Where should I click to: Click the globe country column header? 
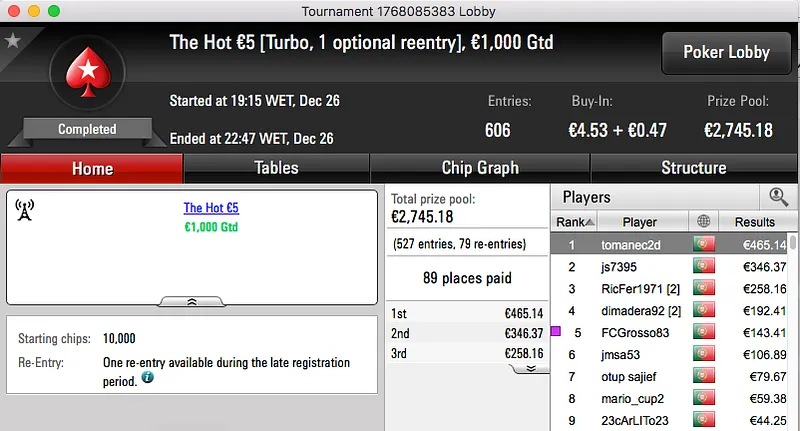[x=703, y=221]
